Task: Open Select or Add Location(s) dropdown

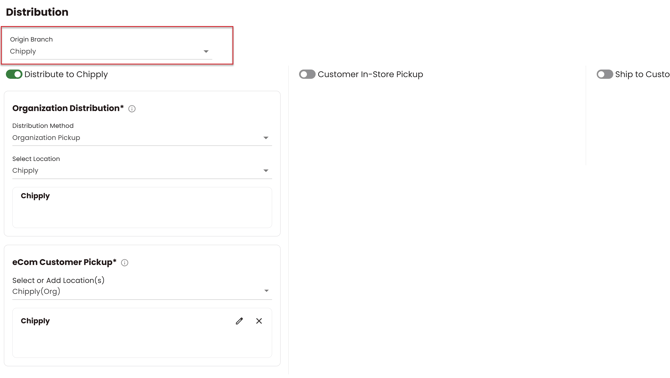Action: tap(142, 291)
